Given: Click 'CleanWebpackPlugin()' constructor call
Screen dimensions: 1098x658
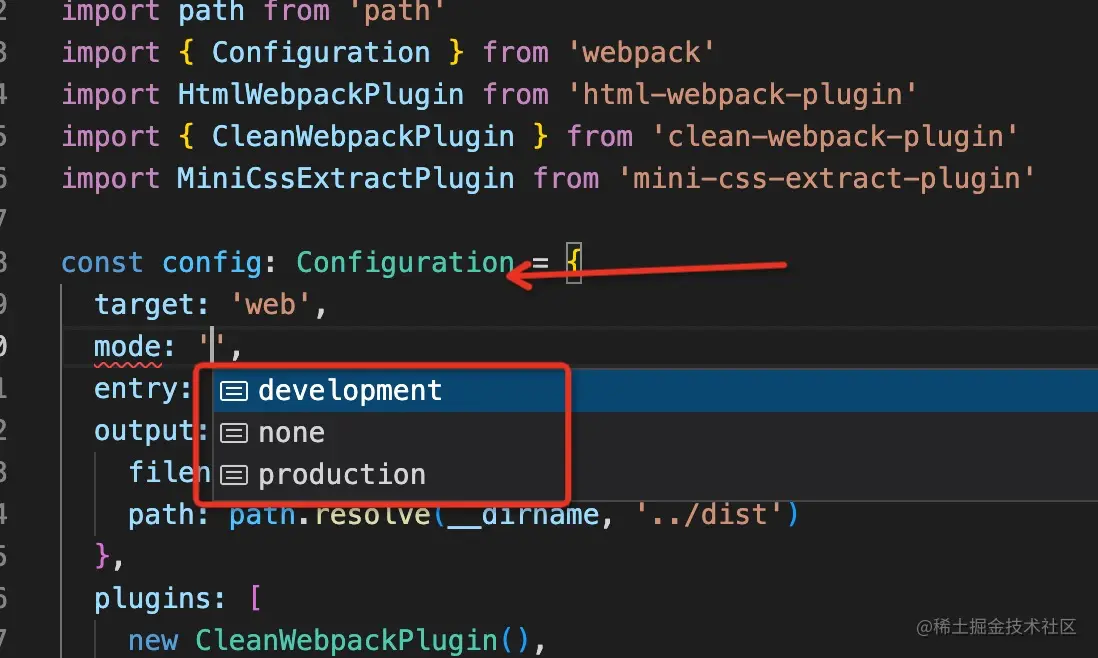Looking at the screenshot, I should coord(362,640).
